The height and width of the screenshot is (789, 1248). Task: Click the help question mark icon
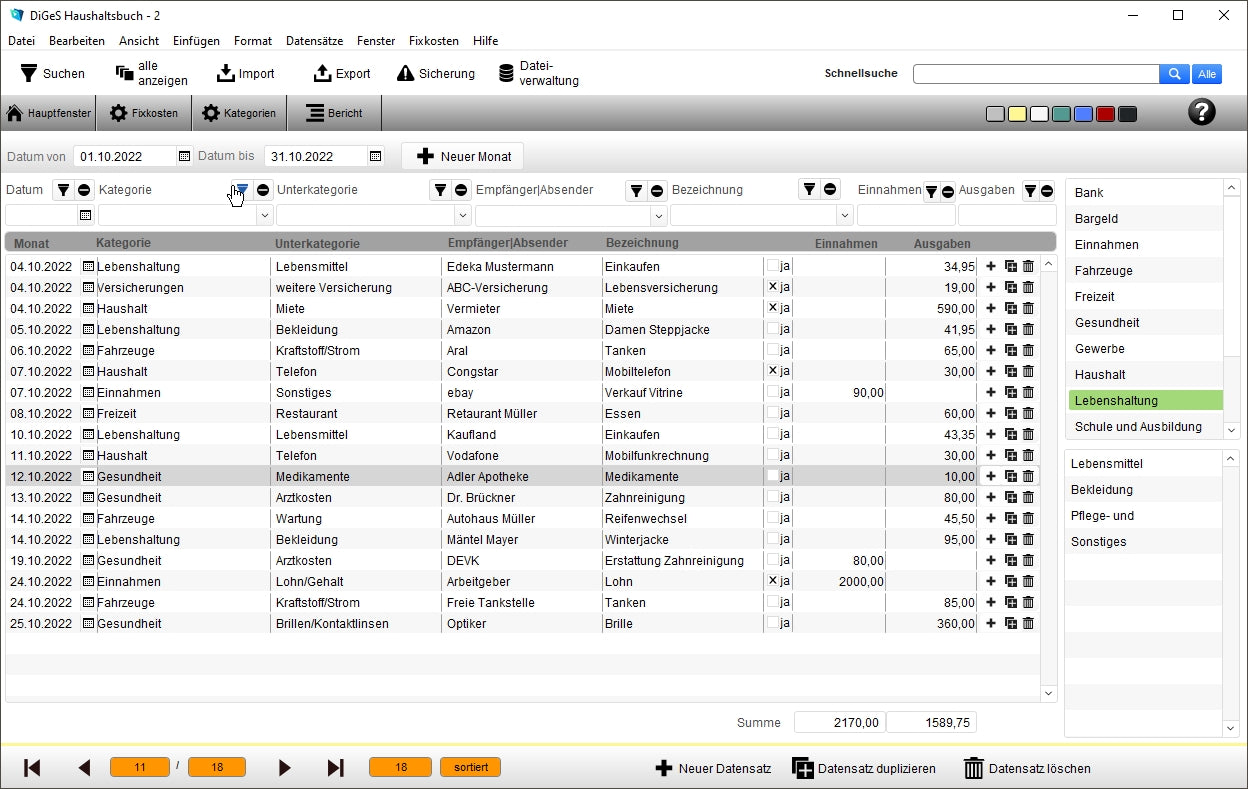(x=1201, y=112)
